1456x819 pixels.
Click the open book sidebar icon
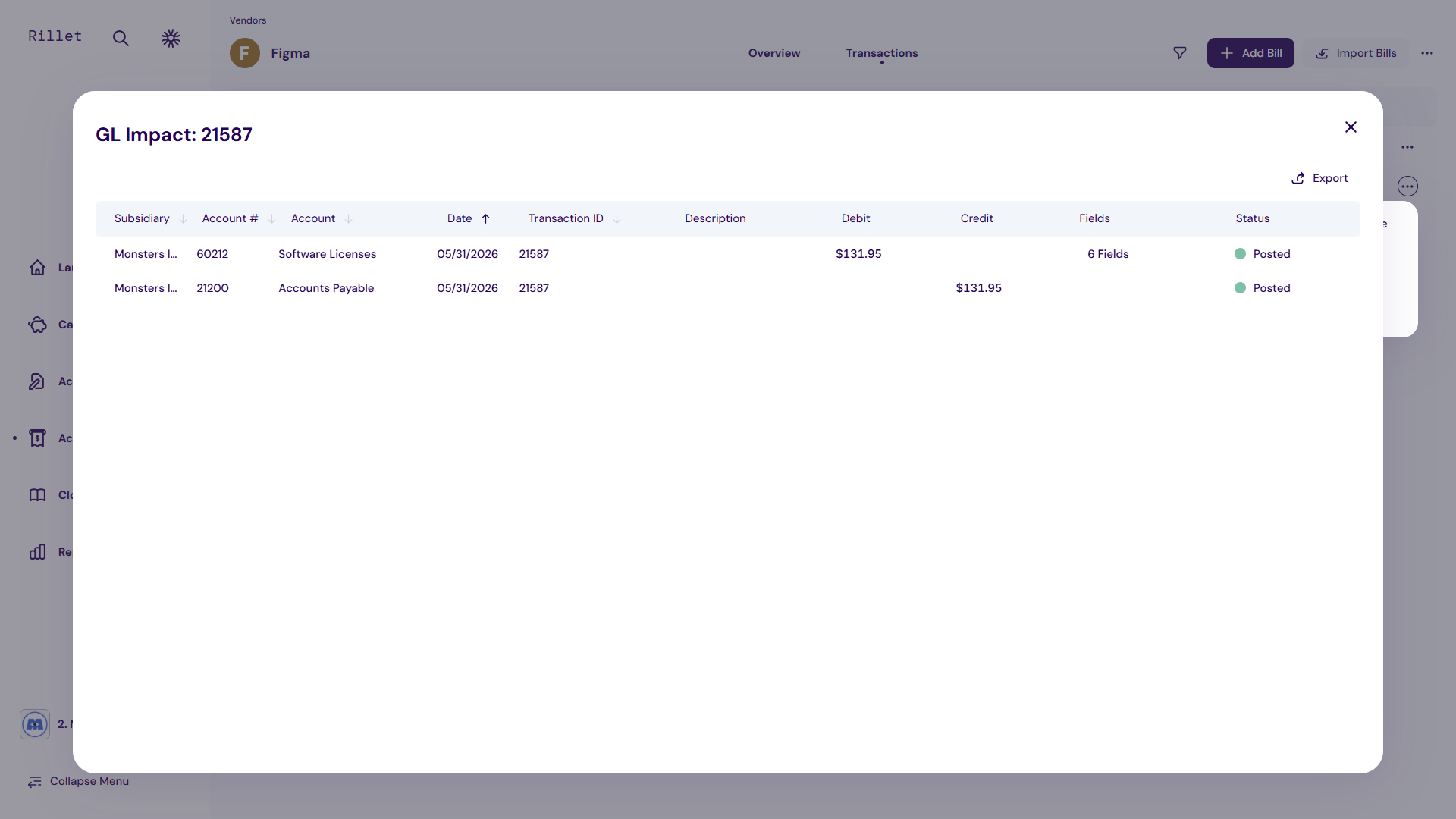[37, 495]
